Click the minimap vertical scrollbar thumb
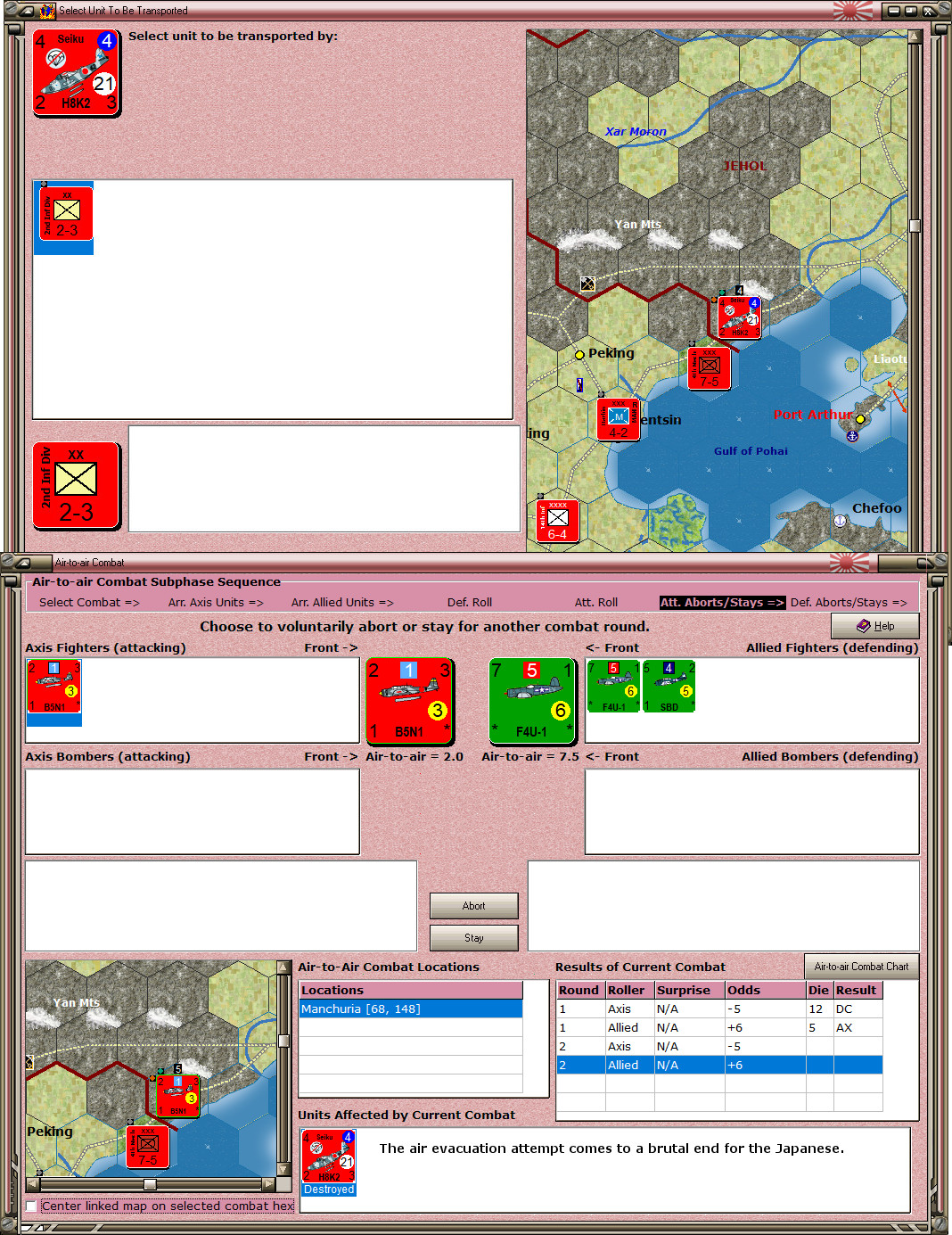The height and width of the screenshot is (1235, 952). tap(283, 1041)
